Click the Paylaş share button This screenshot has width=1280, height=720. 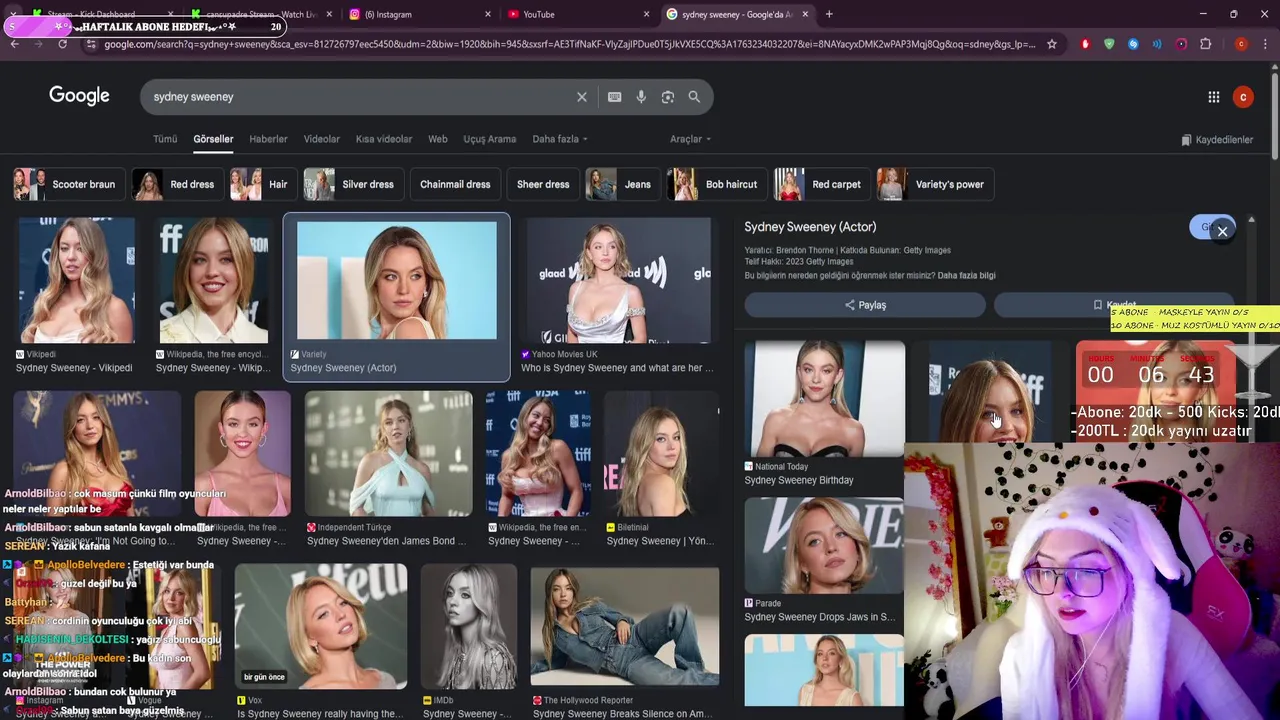pyautogui.click(x=865, y=305)
